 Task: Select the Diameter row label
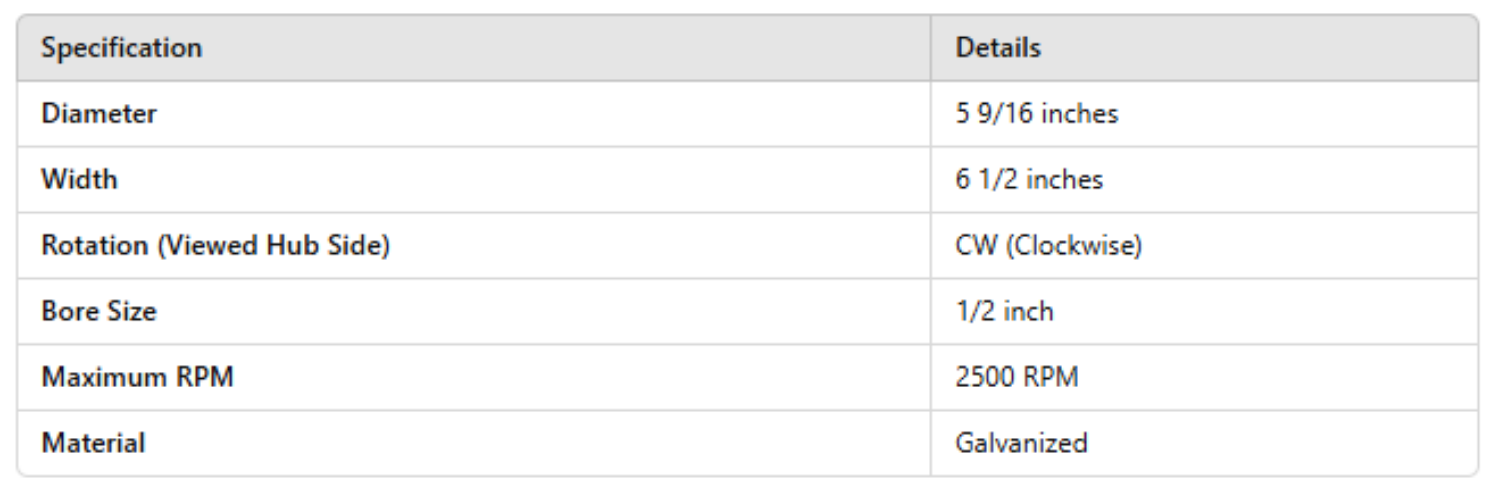point(99,114)
